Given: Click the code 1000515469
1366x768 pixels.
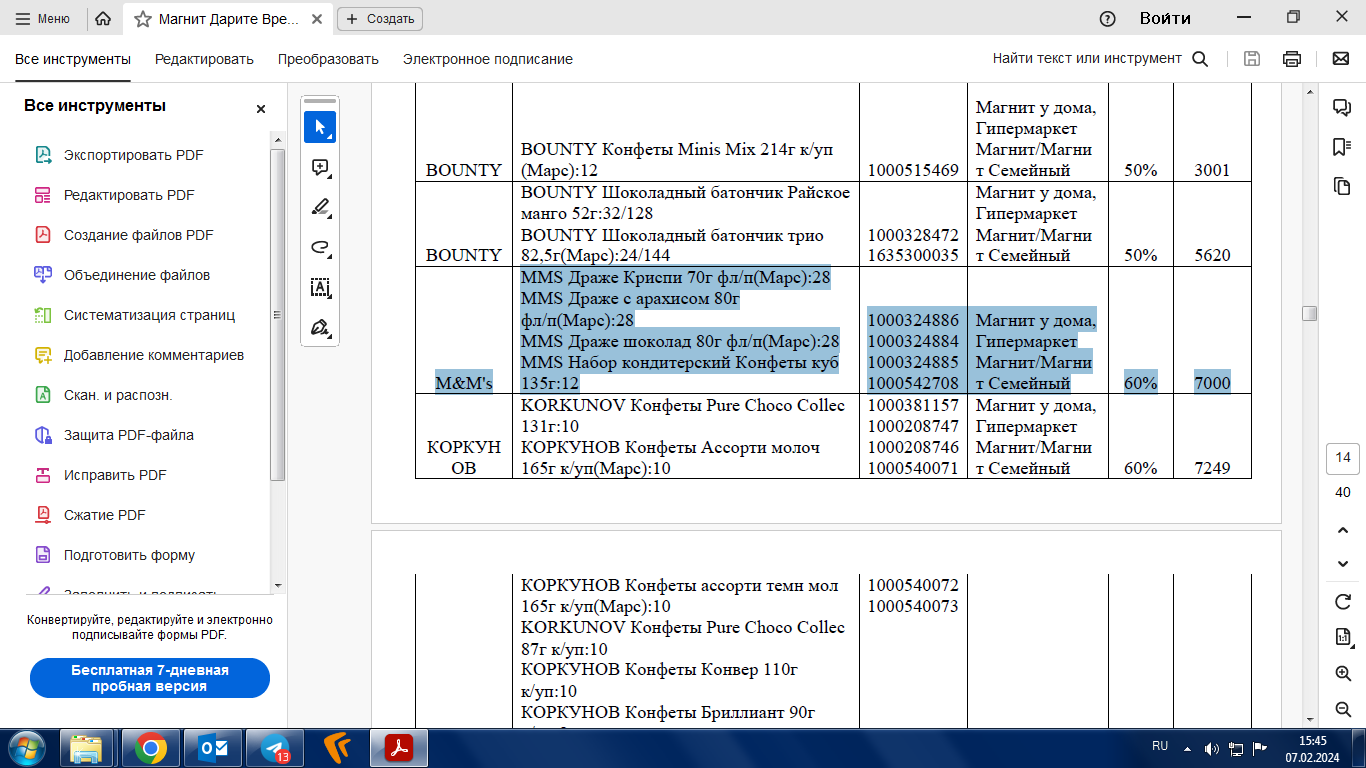Looking at the screenshot, I should point(913,170).
